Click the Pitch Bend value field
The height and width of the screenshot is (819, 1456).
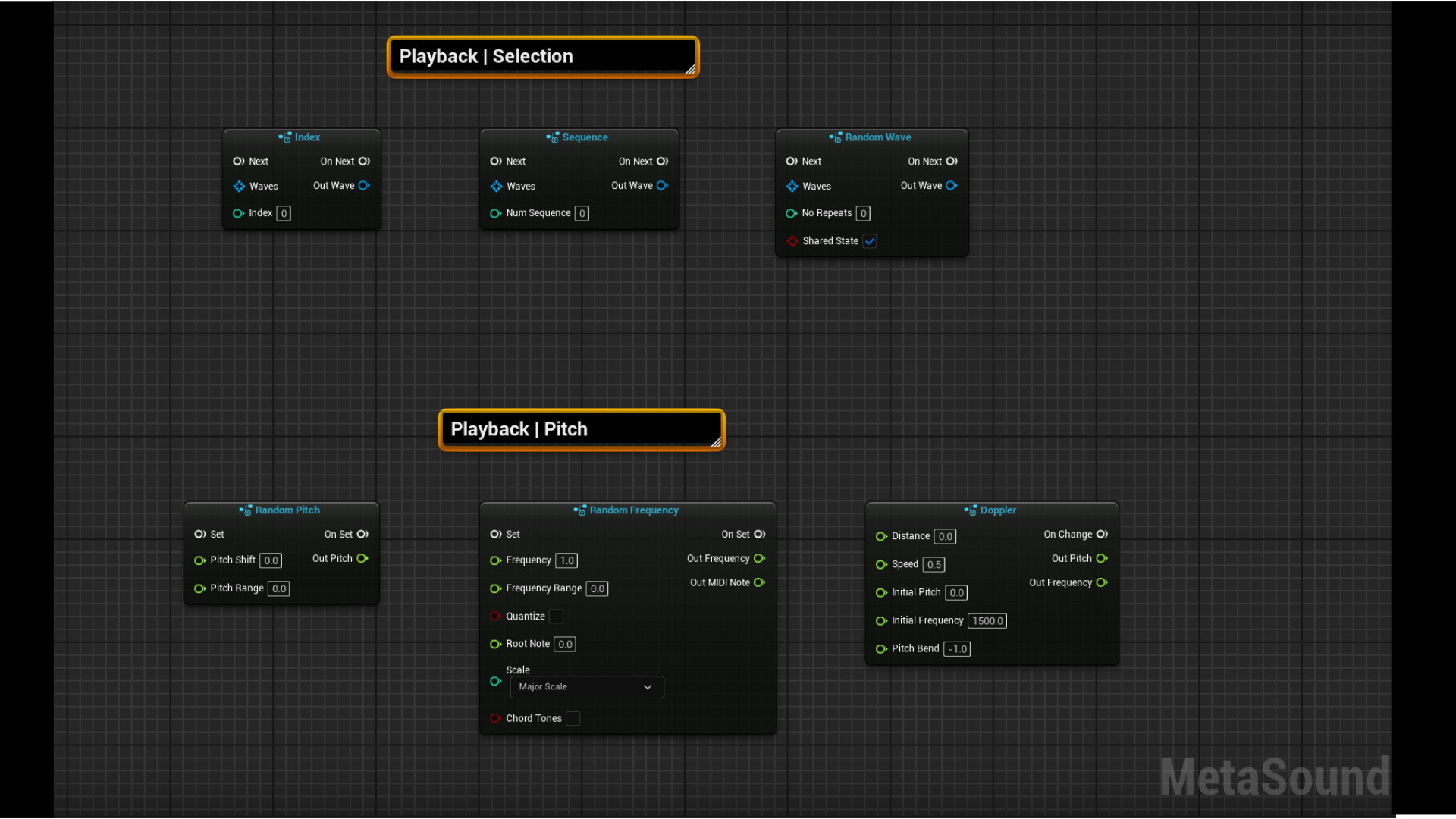958,649
